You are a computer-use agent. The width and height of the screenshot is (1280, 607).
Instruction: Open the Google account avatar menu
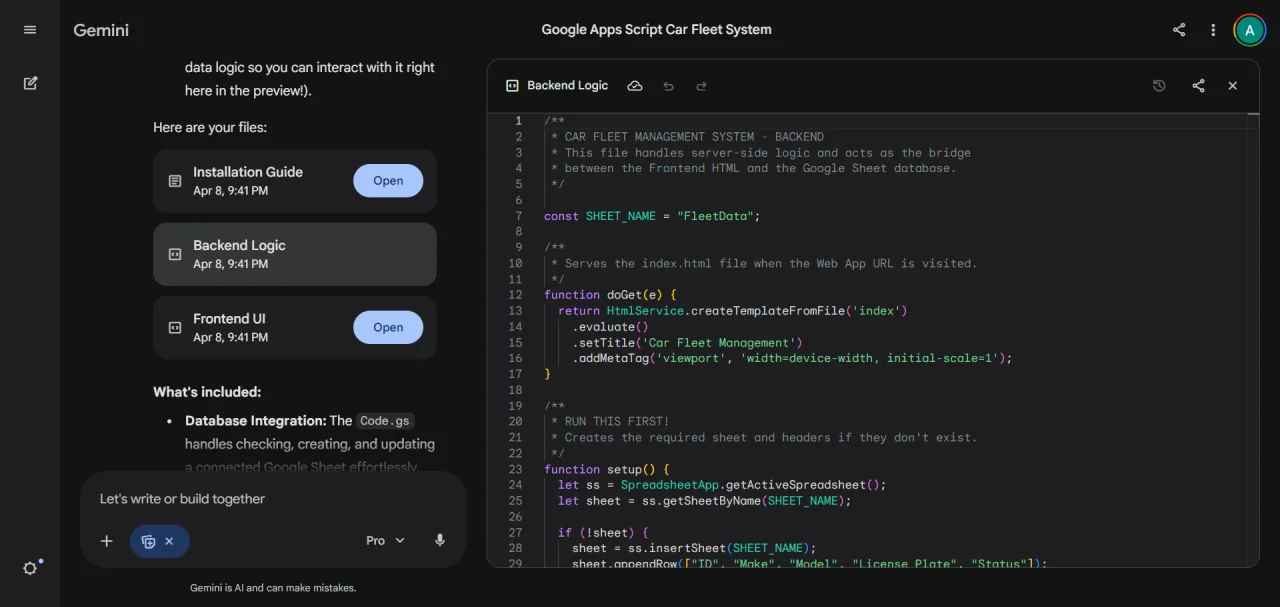coord(1249,30)
